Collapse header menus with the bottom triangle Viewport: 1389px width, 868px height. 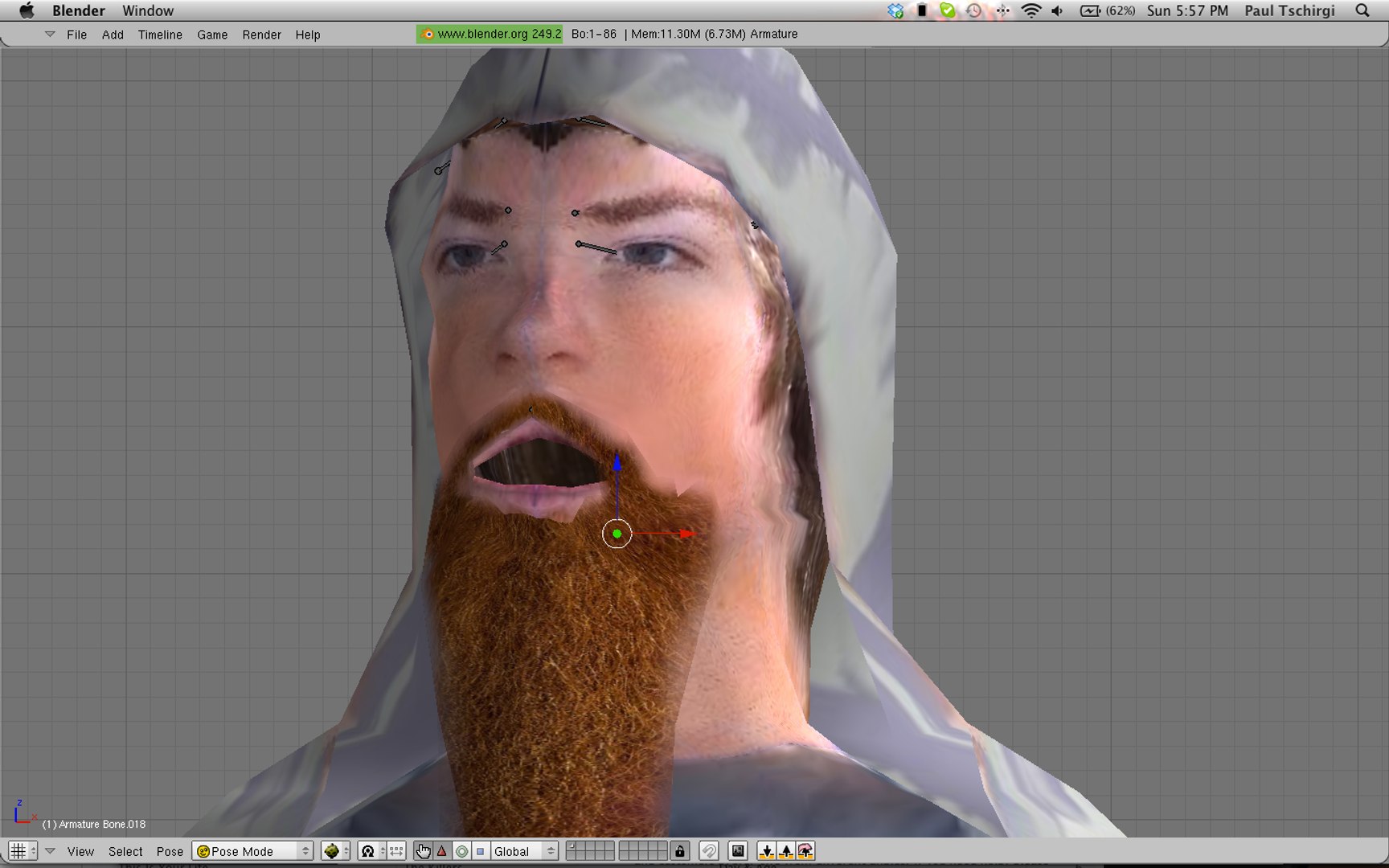(50, 851)
